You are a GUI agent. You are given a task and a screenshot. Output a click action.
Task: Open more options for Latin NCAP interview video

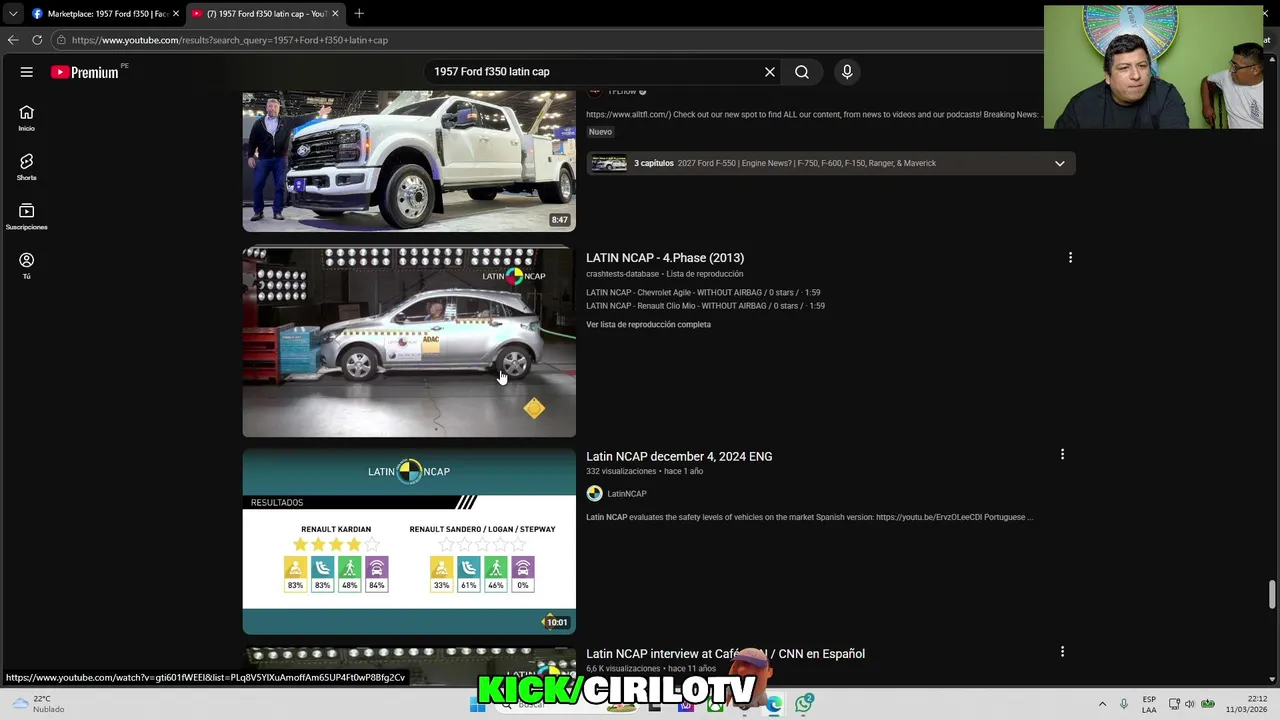[1062, 652]
